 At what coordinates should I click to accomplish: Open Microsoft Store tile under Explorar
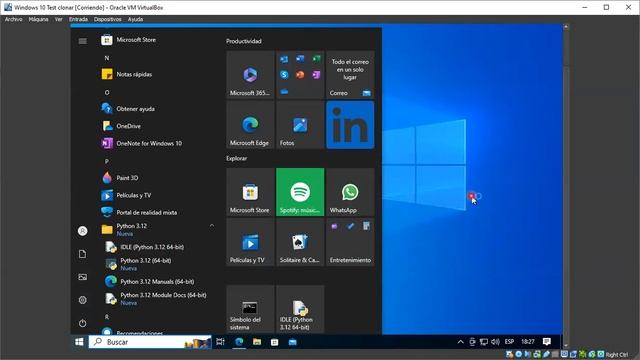[x=250, y=192]
